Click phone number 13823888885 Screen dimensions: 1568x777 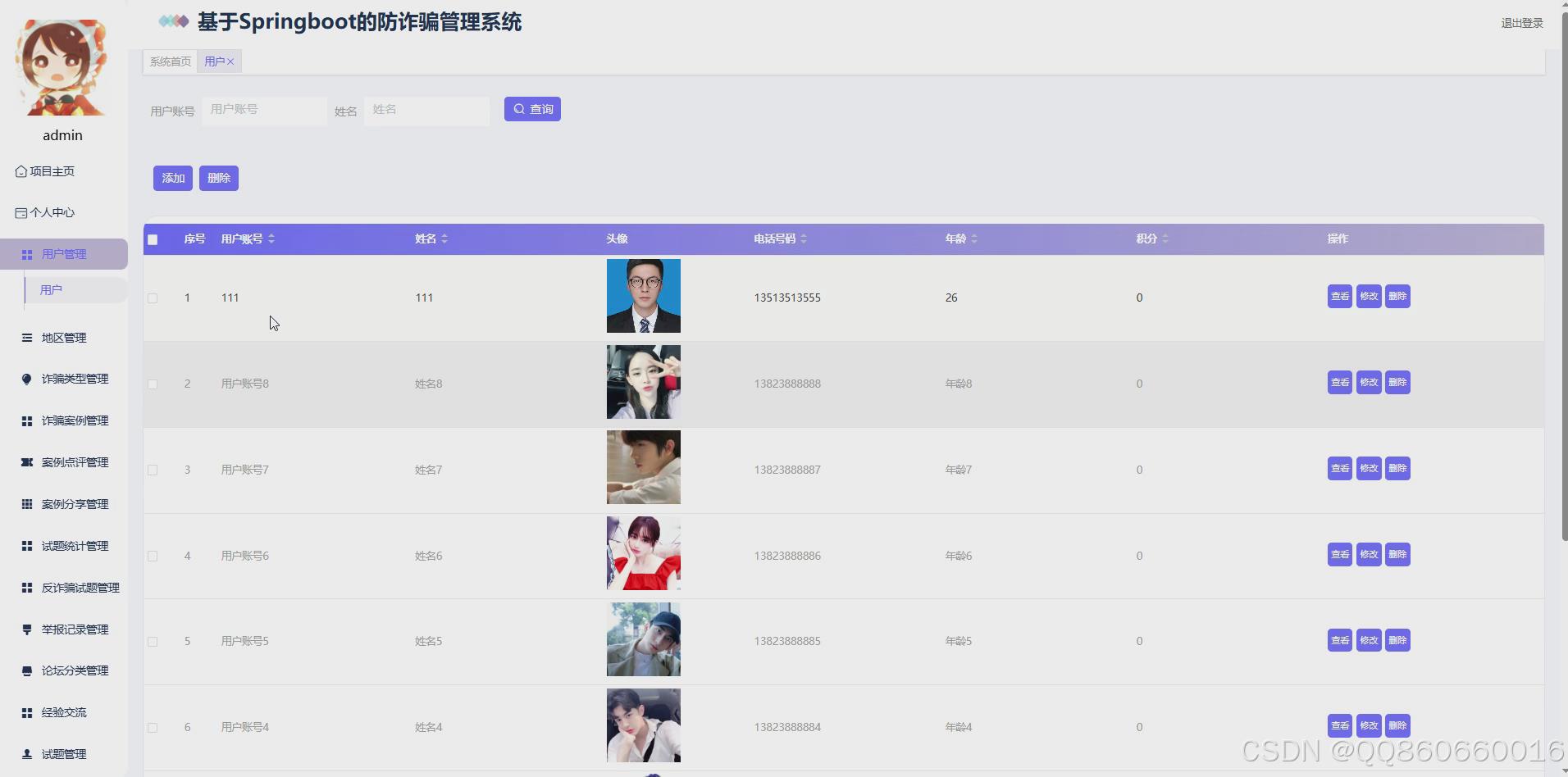coord(787,642)
